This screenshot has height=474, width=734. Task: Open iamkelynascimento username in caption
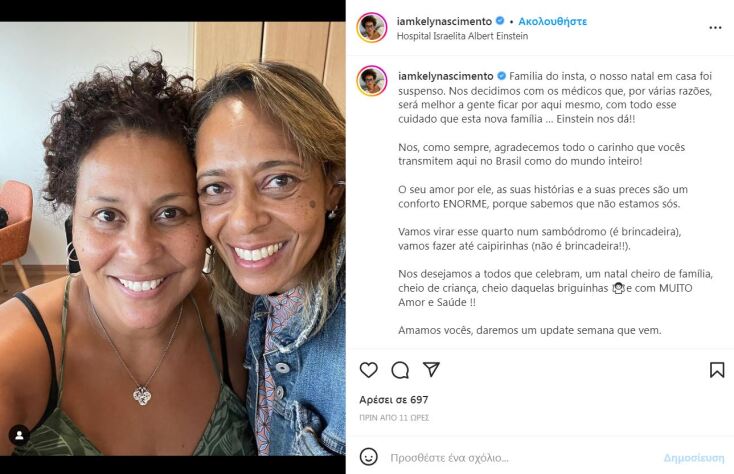coord(446,76)
